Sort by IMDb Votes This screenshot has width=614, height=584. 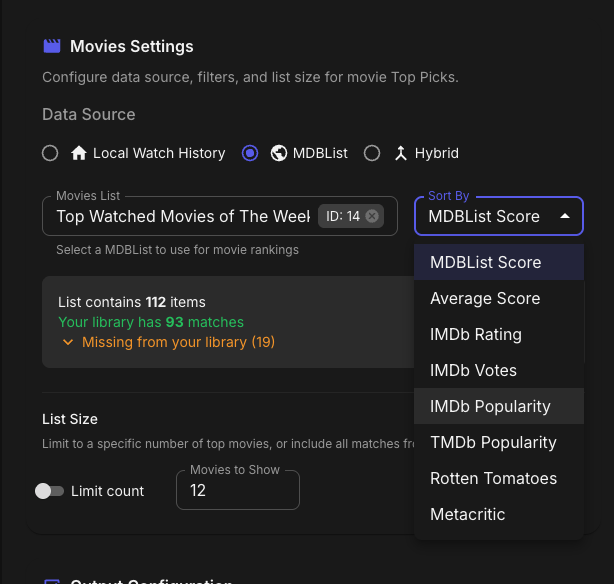click(473, 370)
